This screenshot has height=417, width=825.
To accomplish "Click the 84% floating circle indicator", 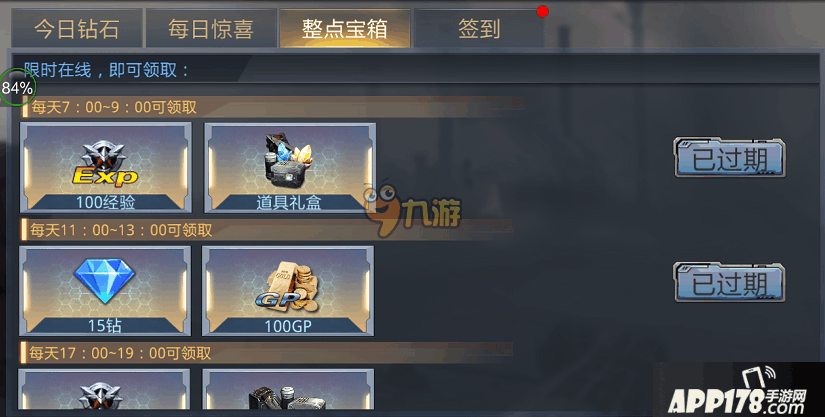I will pos(17,88).
